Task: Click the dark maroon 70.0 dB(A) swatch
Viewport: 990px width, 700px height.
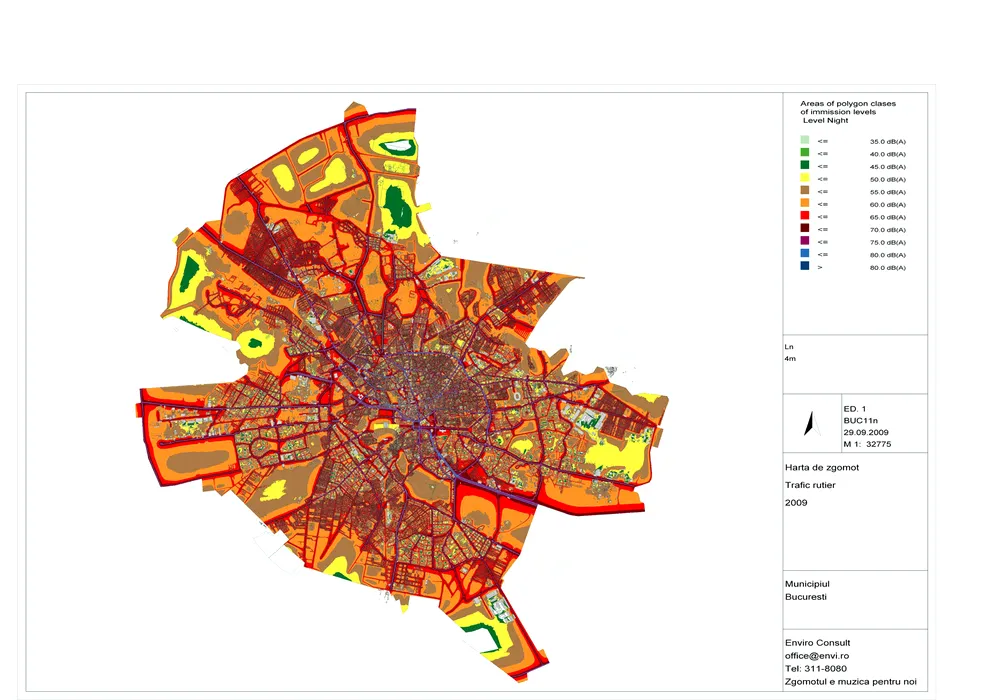Action: click(804, 229)
